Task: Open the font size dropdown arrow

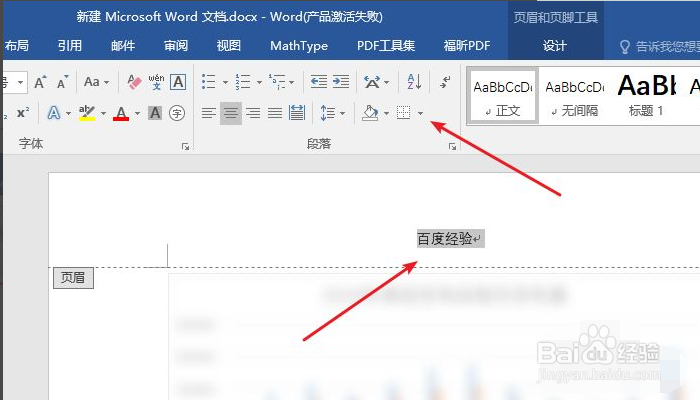Action: (x=21, y=82)
